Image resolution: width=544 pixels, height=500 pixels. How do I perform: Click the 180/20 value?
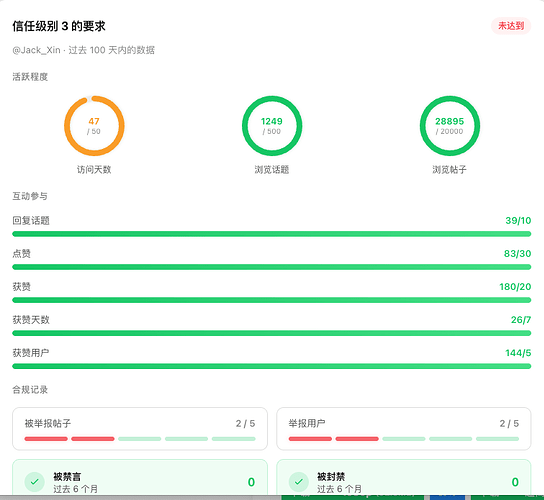pos(515,287)
